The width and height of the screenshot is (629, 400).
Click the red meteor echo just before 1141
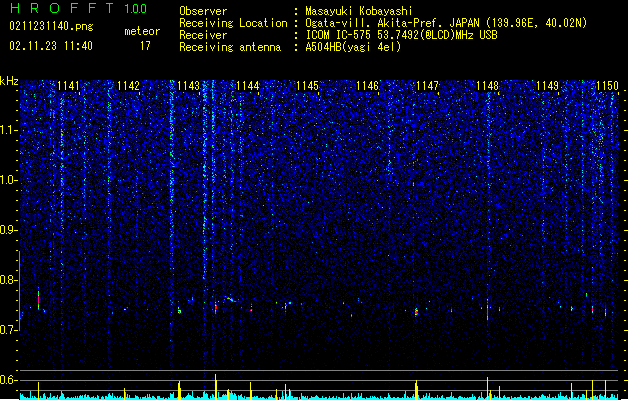pyautogui.click(x=39, y=299)
